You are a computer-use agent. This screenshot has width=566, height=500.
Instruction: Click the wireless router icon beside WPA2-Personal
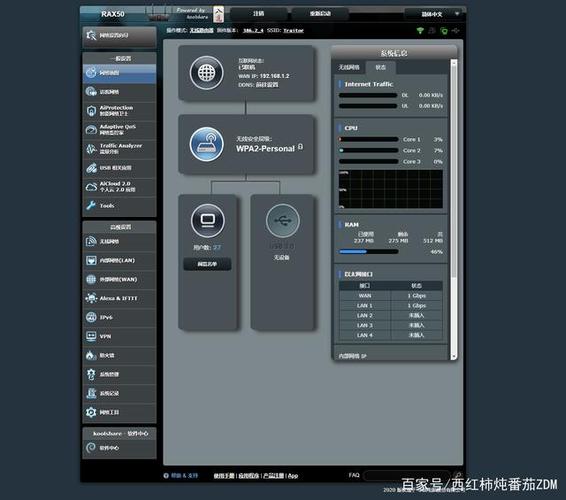pos(206,144)
